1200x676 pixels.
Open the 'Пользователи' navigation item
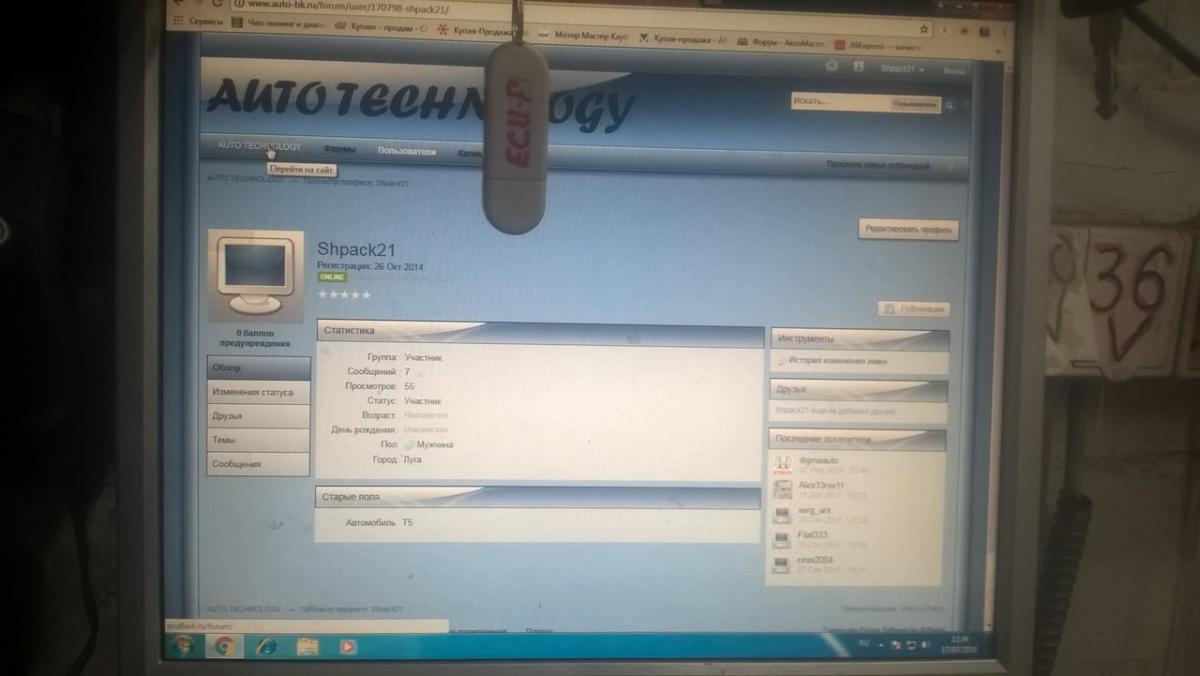[407, 152]
